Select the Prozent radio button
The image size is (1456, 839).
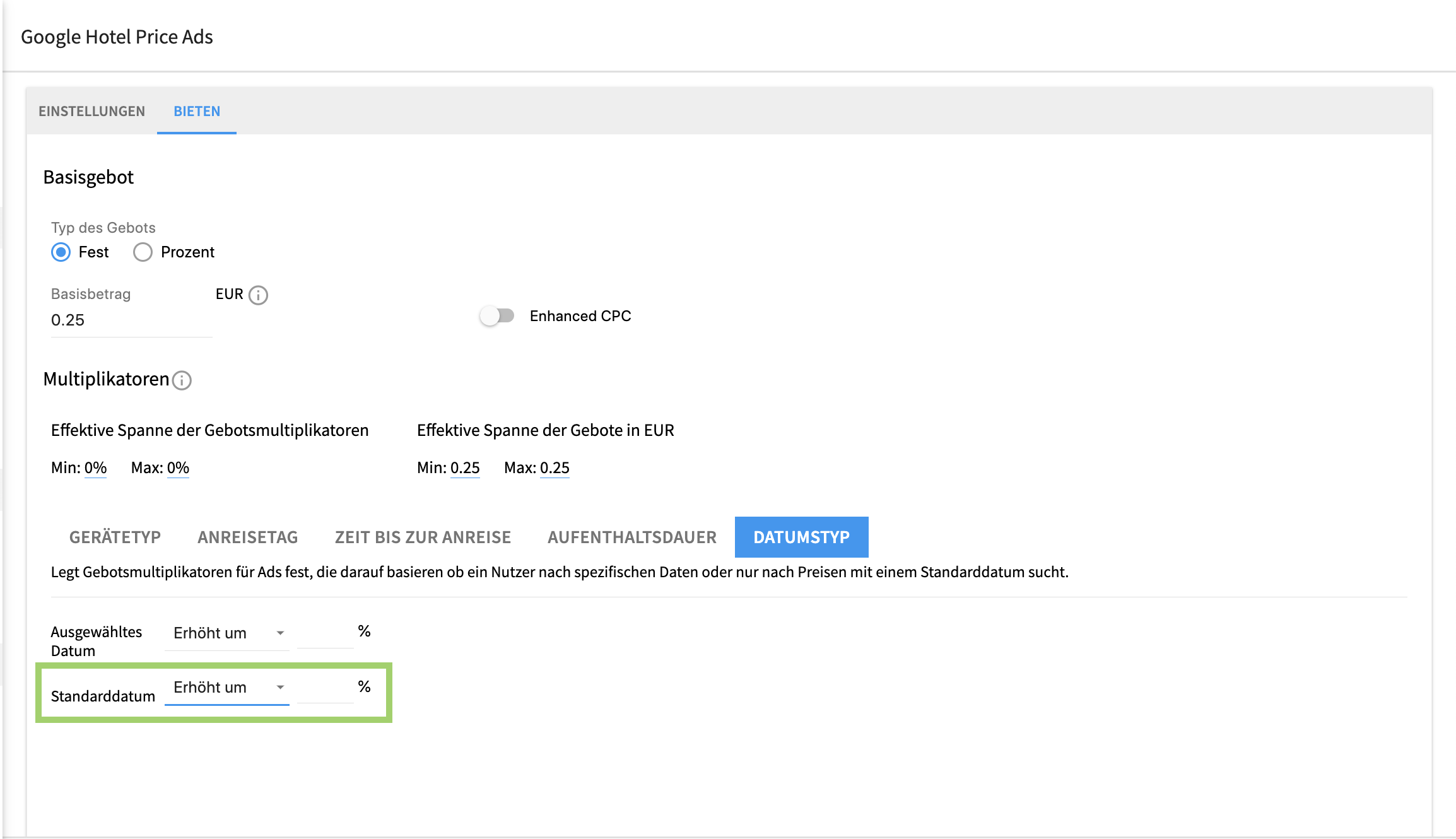tap(143, 252)
